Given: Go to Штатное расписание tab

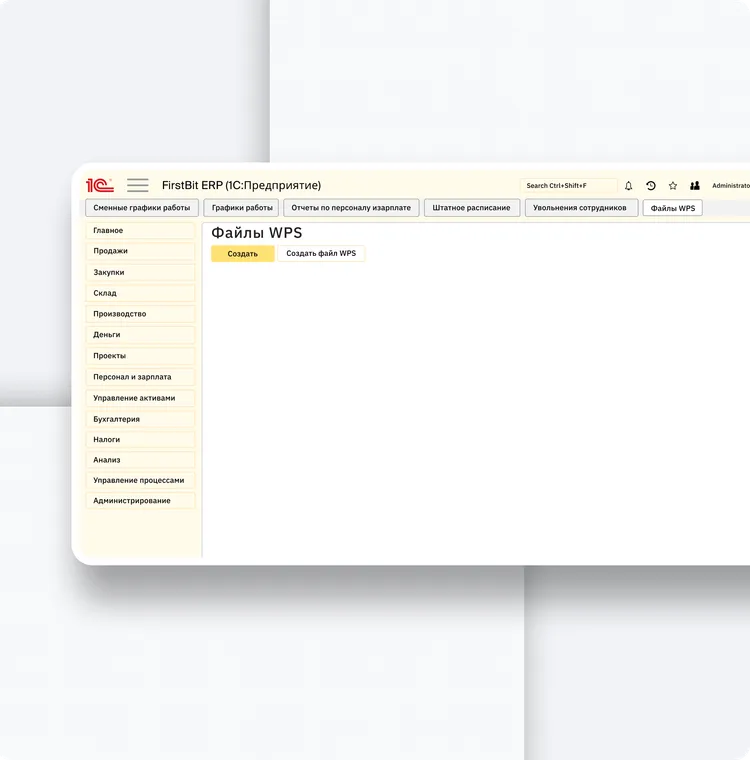Looking at the screenshot, I should [x=471, y=208].
